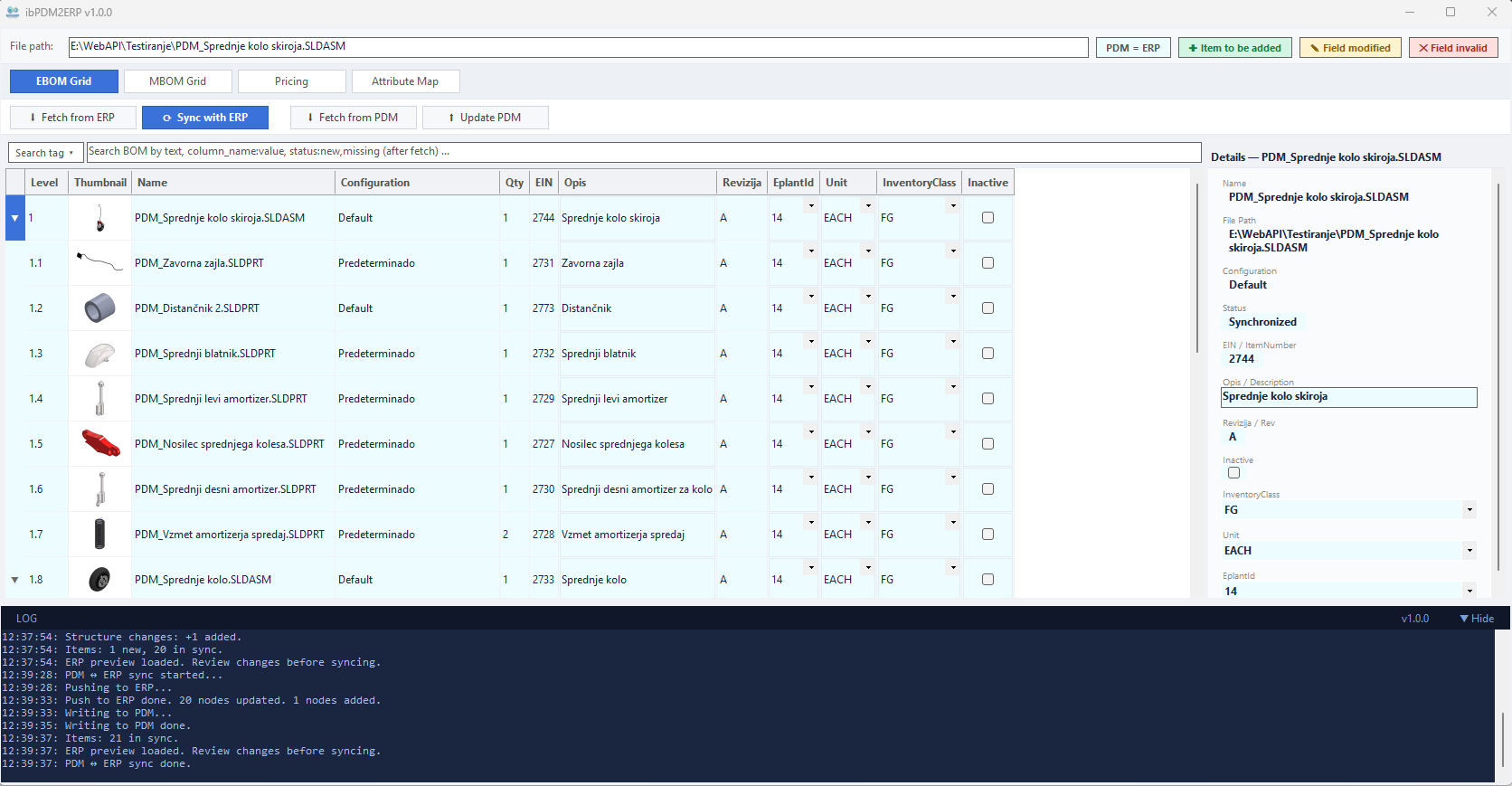Click the Update PDM button
Screen dimensions: 1512x786
pyautogui.click(x=486, y=118)
